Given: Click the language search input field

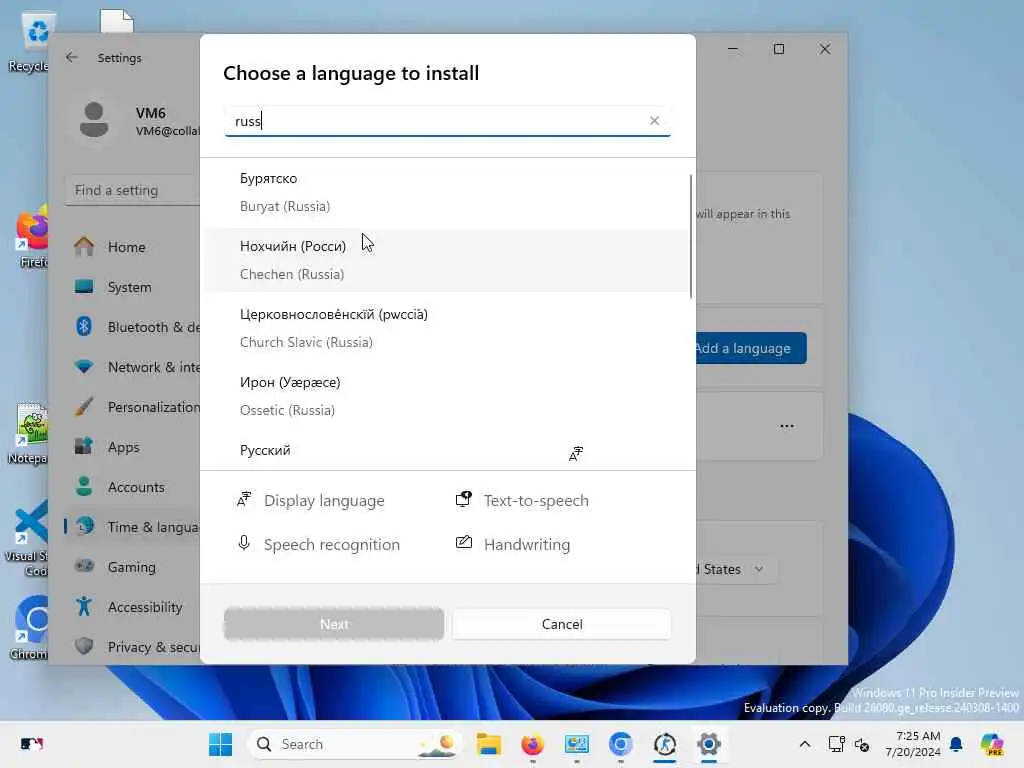Looking at the screenshot, I should tap(447, 121).
